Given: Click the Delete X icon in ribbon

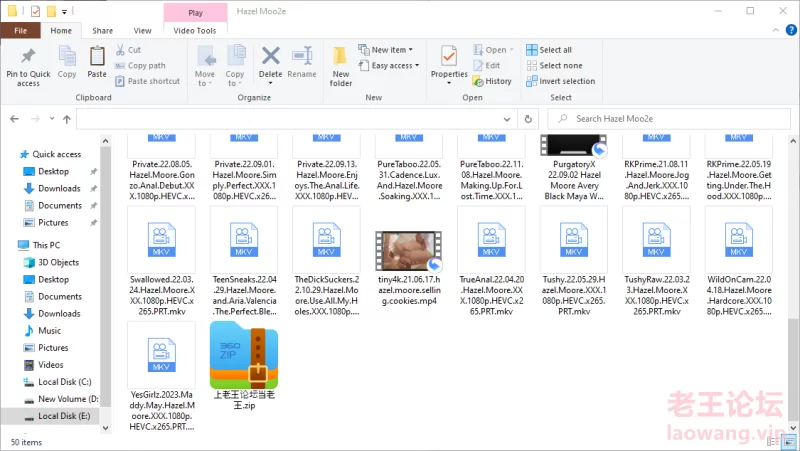Looking at the screenshot, I should click(x=270, y=56).
